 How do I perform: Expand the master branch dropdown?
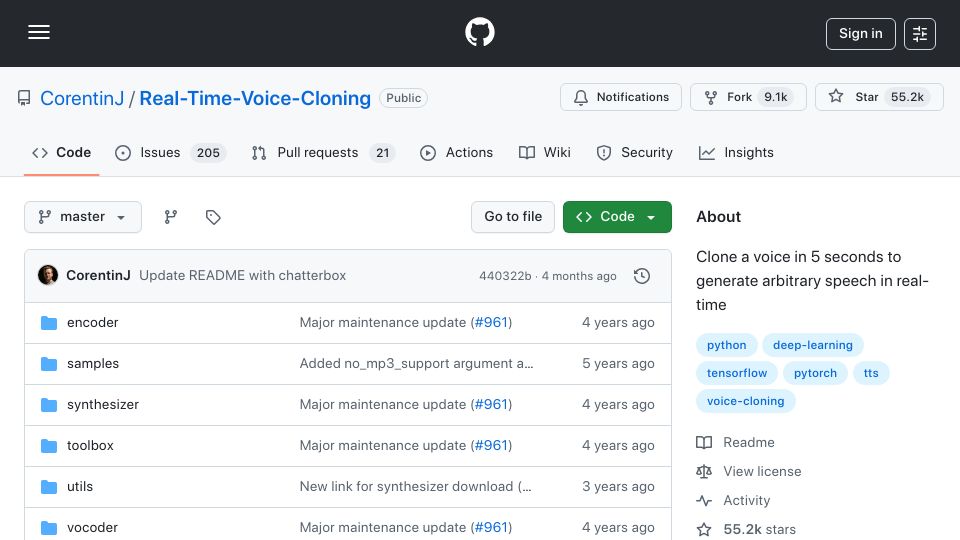83,217
